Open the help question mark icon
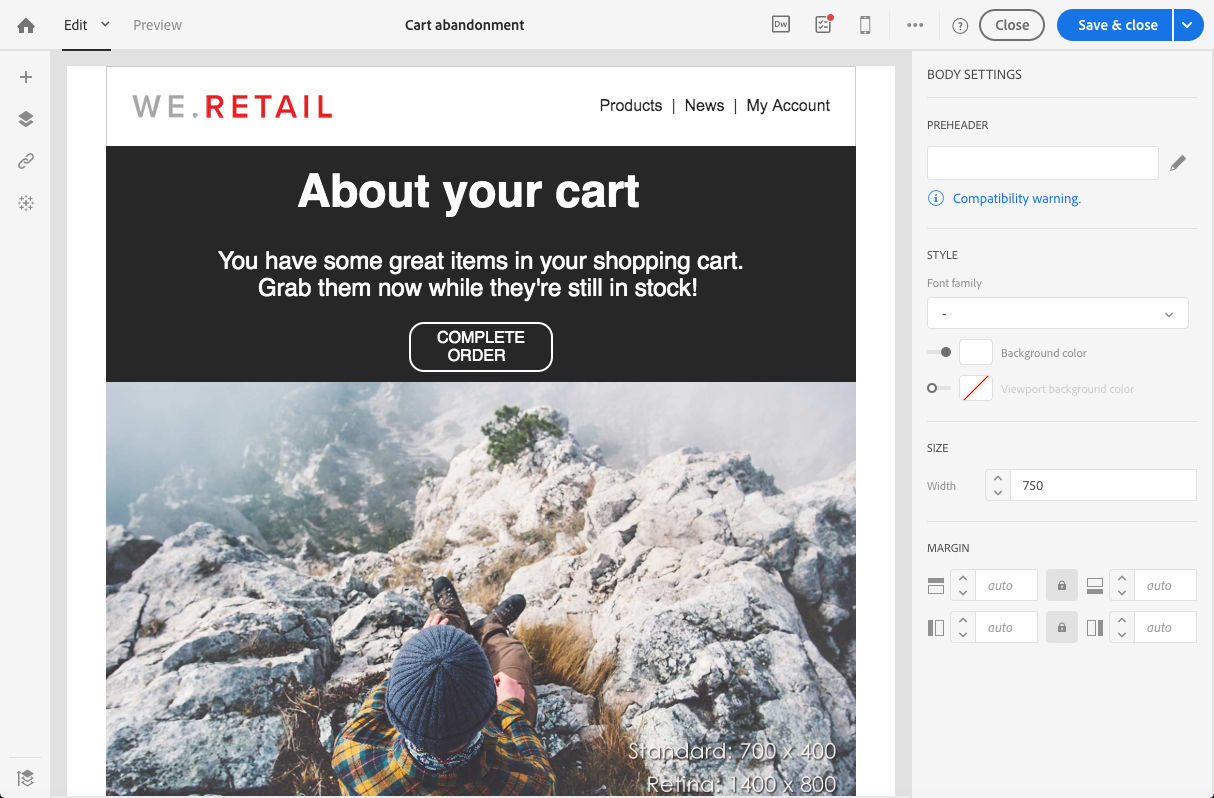This screenshot has height=798, width=1214. [960, 26]
